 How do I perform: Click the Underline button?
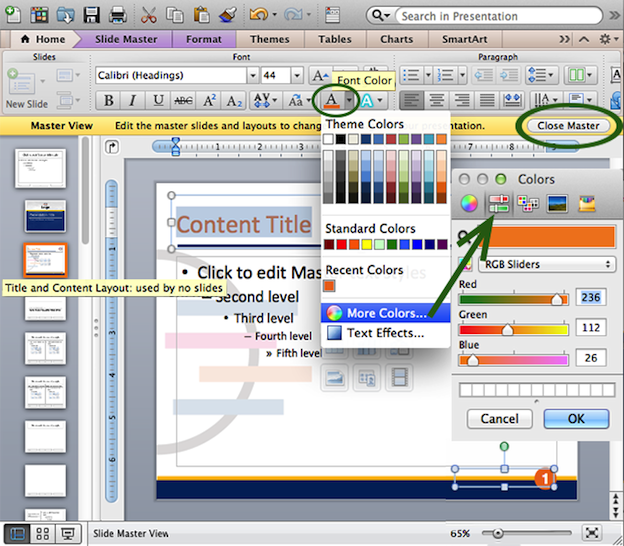tap(157, 100)
